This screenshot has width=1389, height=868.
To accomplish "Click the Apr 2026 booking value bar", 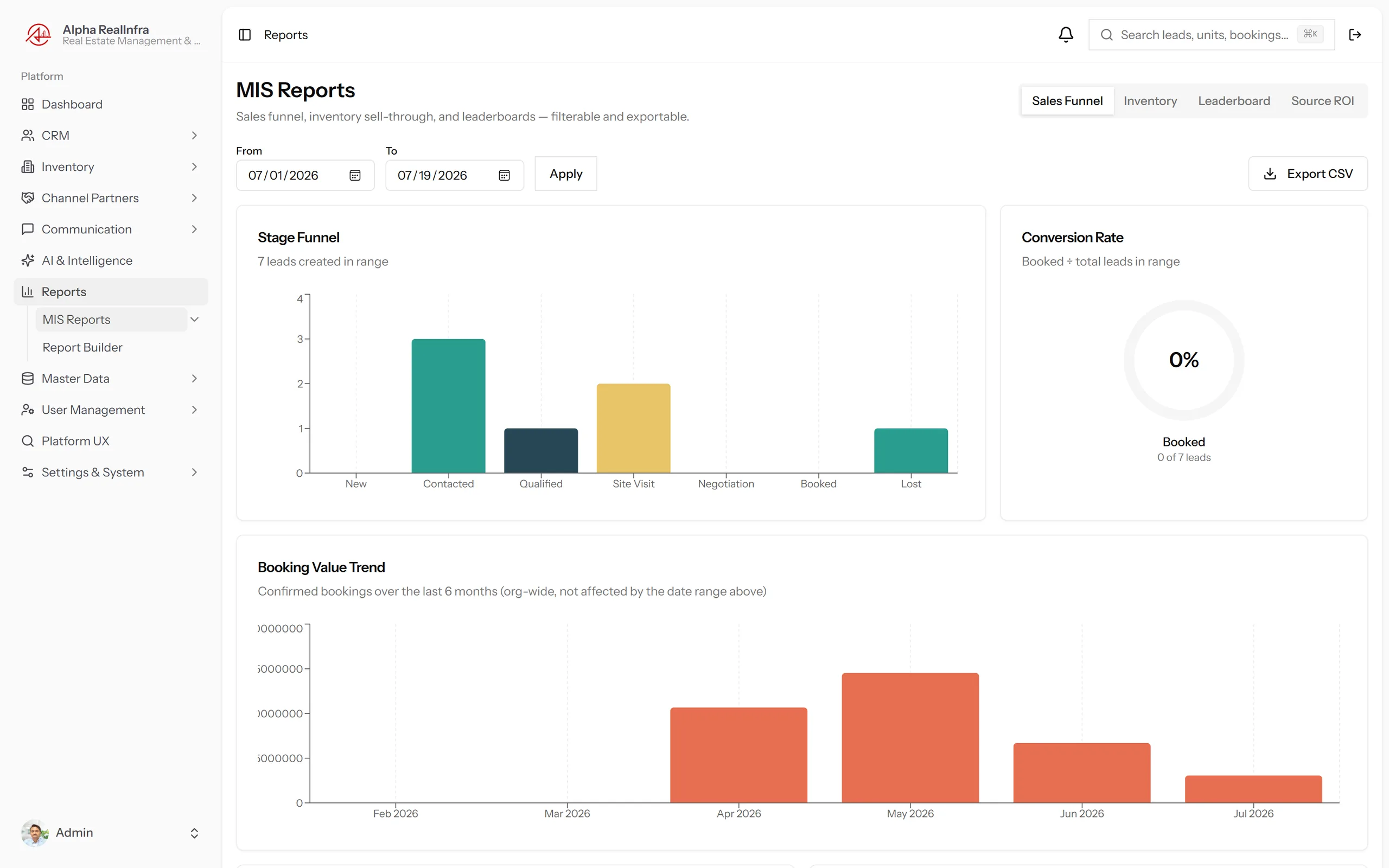I will pos(738,755).
